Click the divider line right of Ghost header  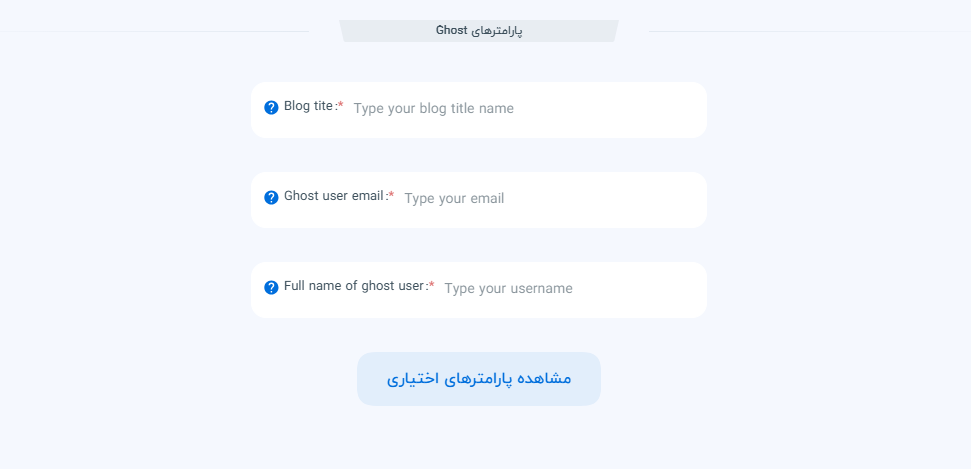click(808, 31)
